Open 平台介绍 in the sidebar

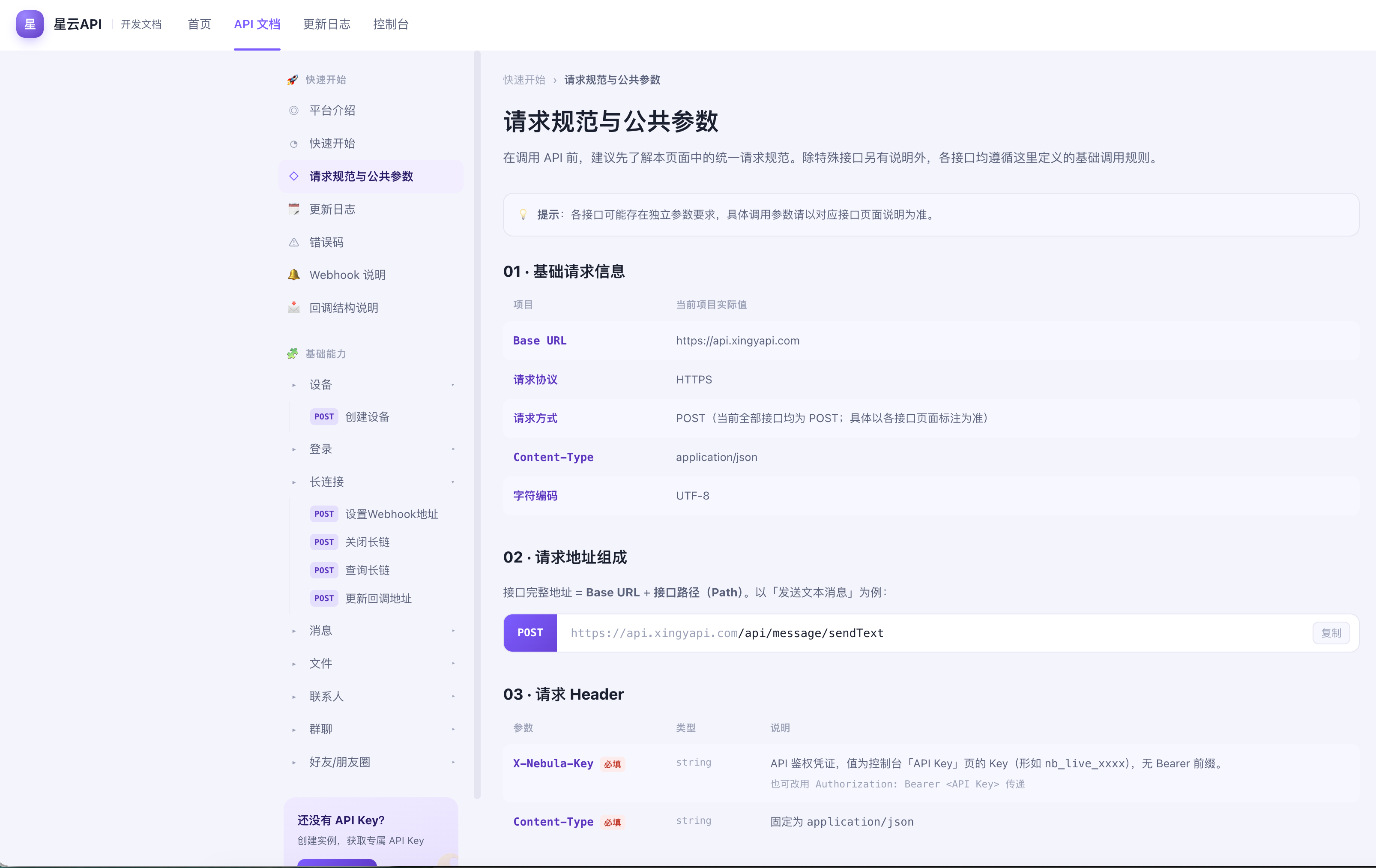coord(370,110)
